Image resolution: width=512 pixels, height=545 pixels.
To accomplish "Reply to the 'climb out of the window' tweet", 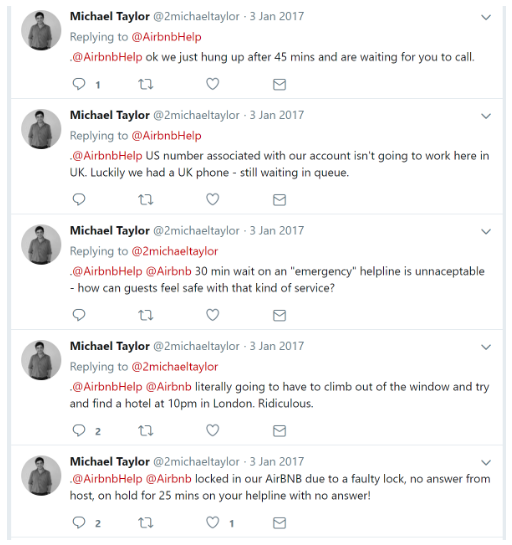I will point(79,431).
